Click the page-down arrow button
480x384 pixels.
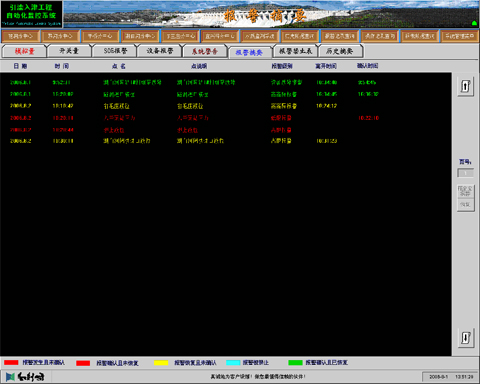(465, 338)
